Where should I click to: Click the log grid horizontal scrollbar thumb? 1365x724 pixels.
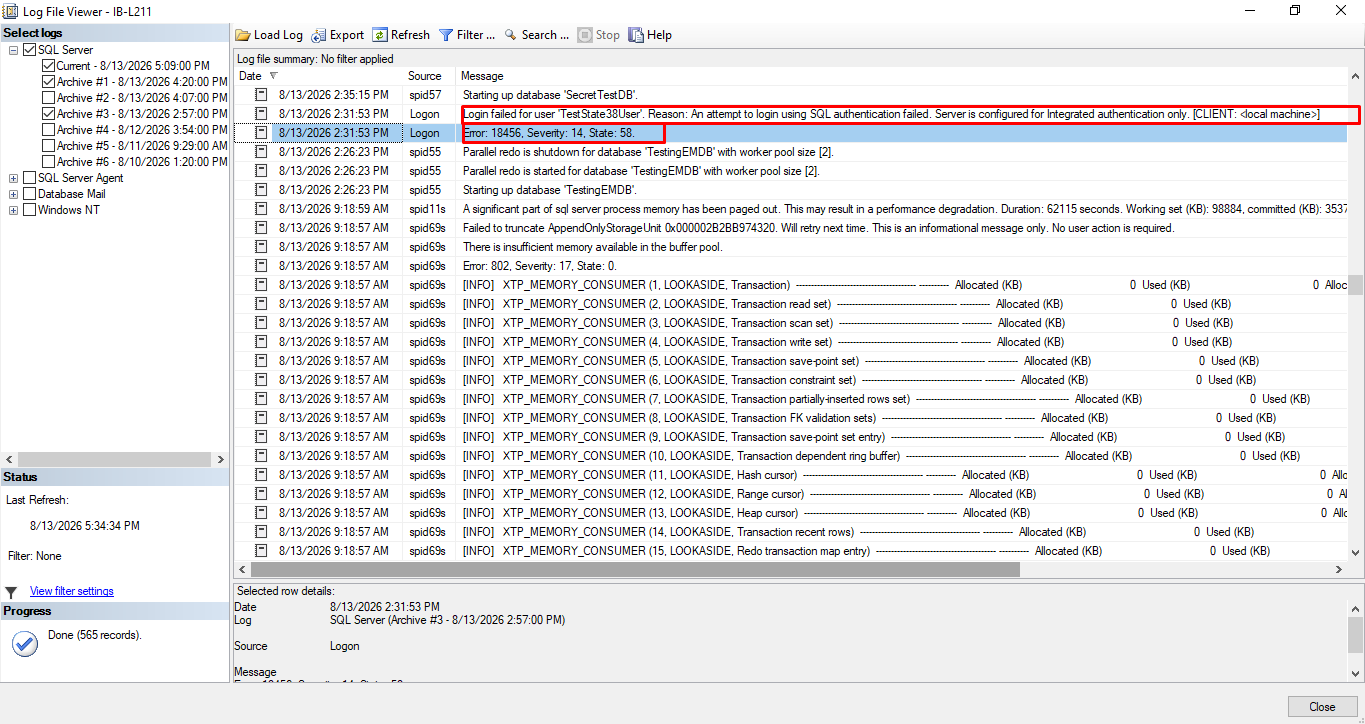pos(635,569)
